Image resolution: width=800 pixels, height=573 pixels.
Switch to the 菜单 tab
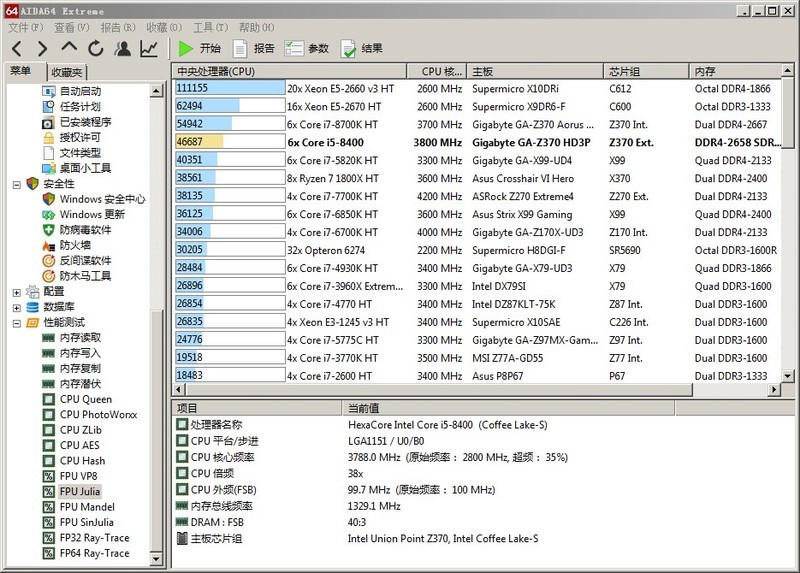(x=20, y=71)
